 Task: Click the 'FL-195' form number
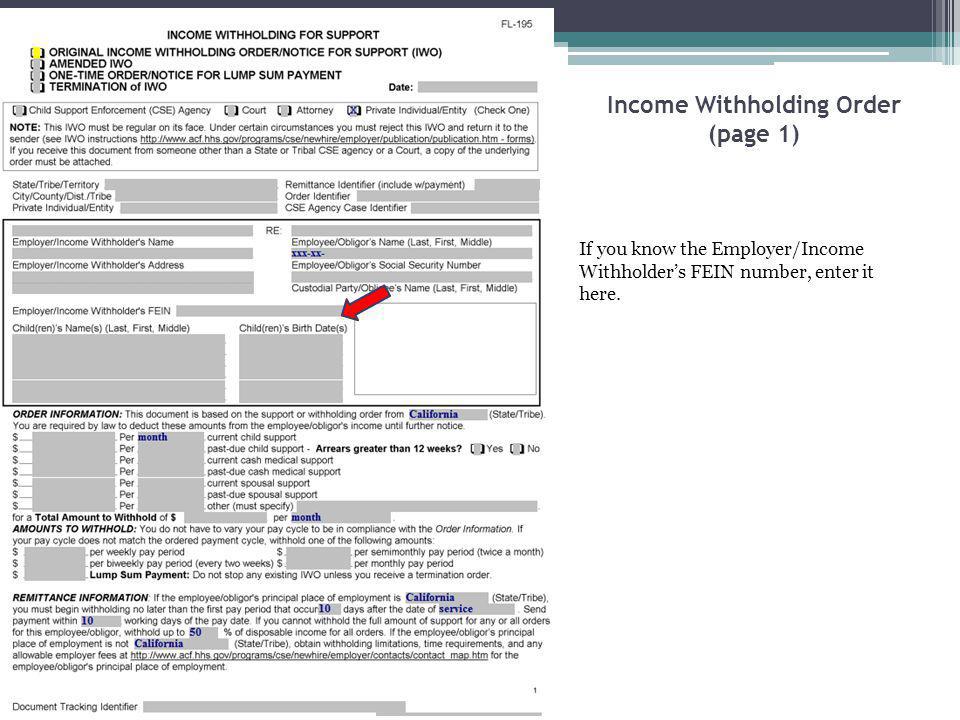click(516, 24)
